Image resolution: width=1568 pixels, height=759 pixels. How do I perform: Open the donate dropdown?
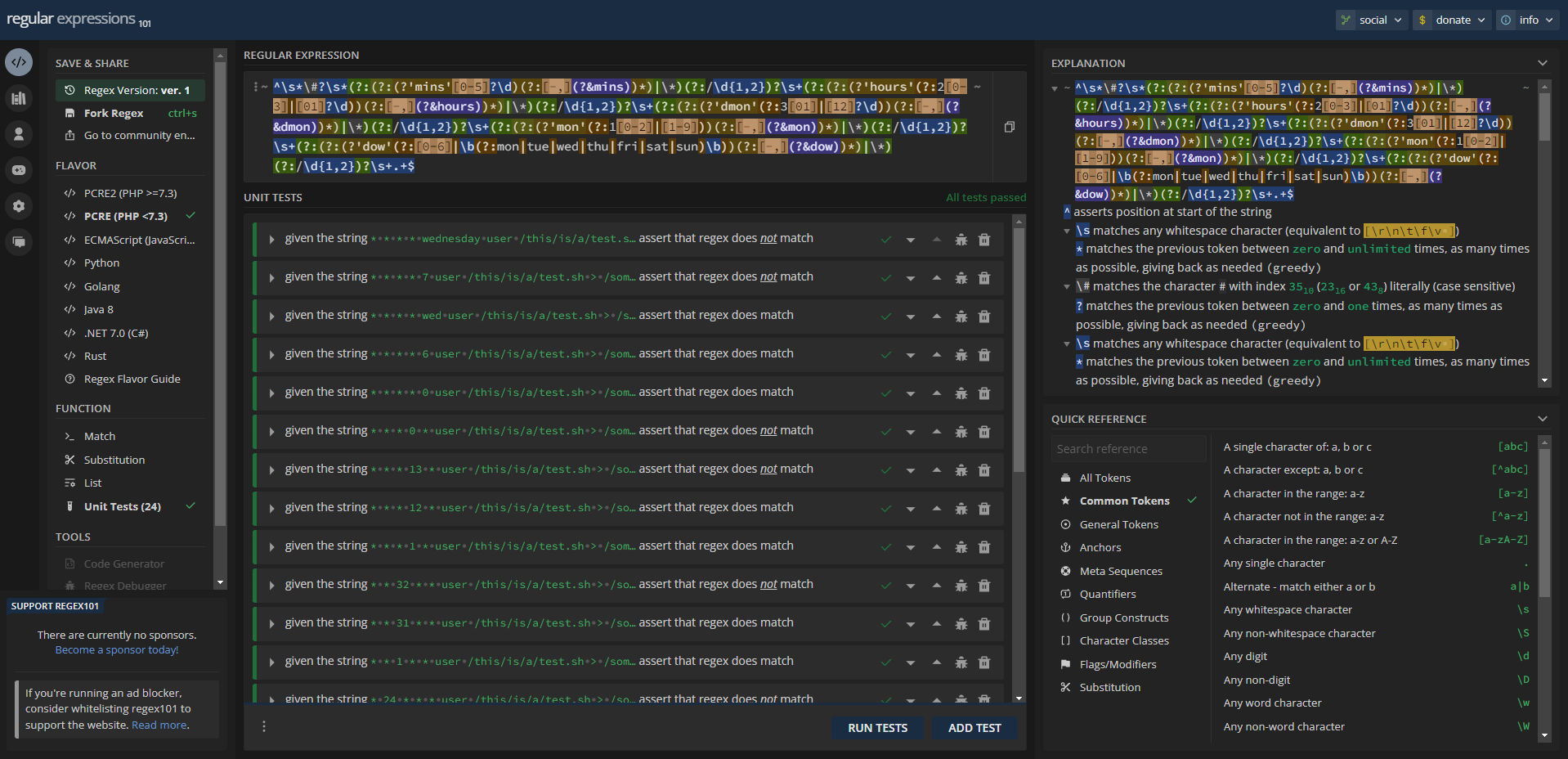coord(1453,20)
